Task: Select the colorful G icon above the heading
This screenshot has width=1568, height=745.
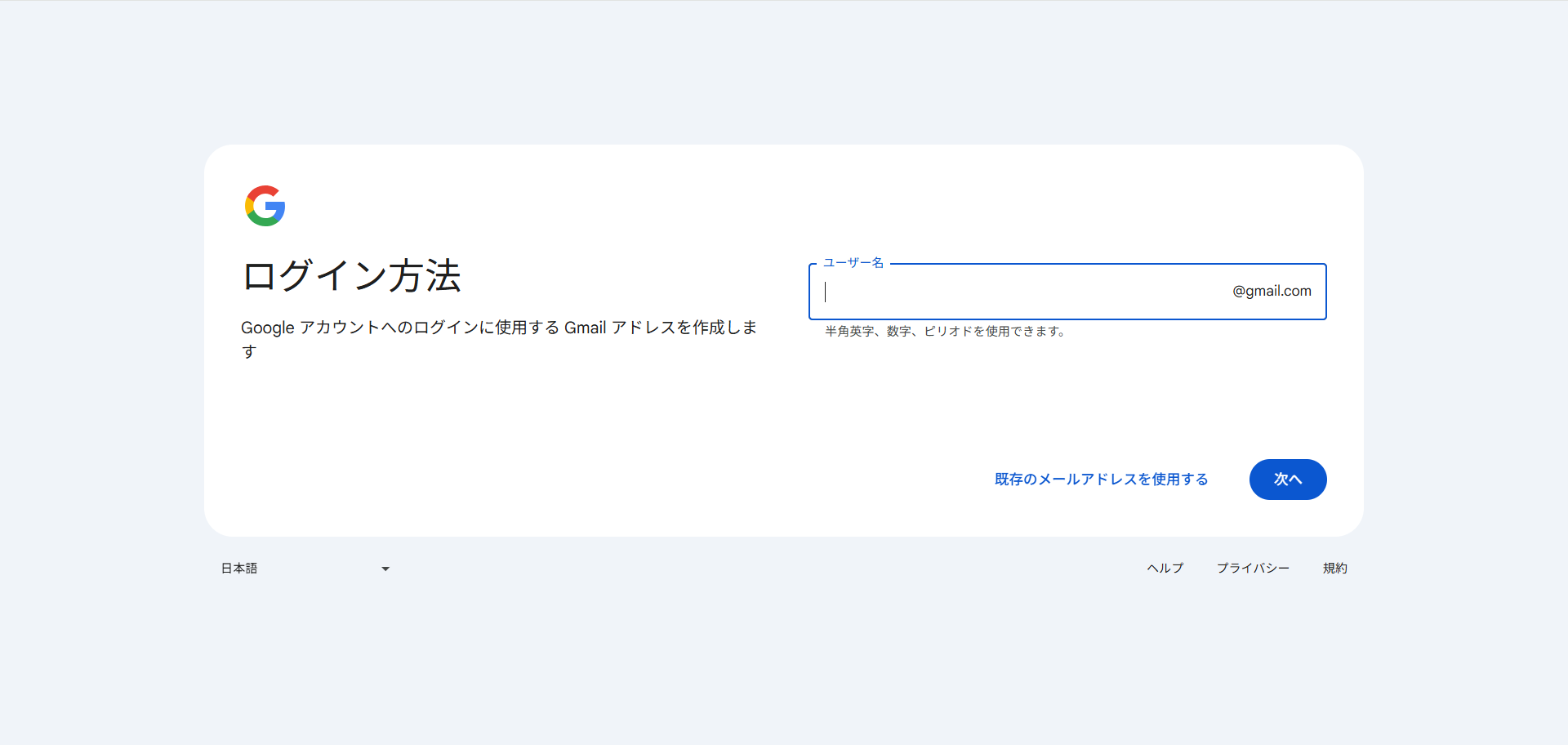Action: tap(265, 206)
